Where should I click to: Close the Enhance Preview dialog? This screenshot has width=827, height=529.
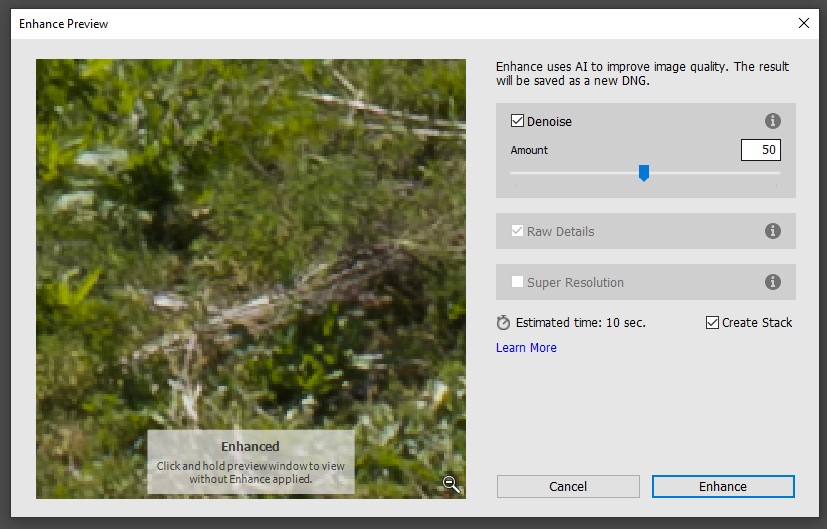click(x=804, y=23)
